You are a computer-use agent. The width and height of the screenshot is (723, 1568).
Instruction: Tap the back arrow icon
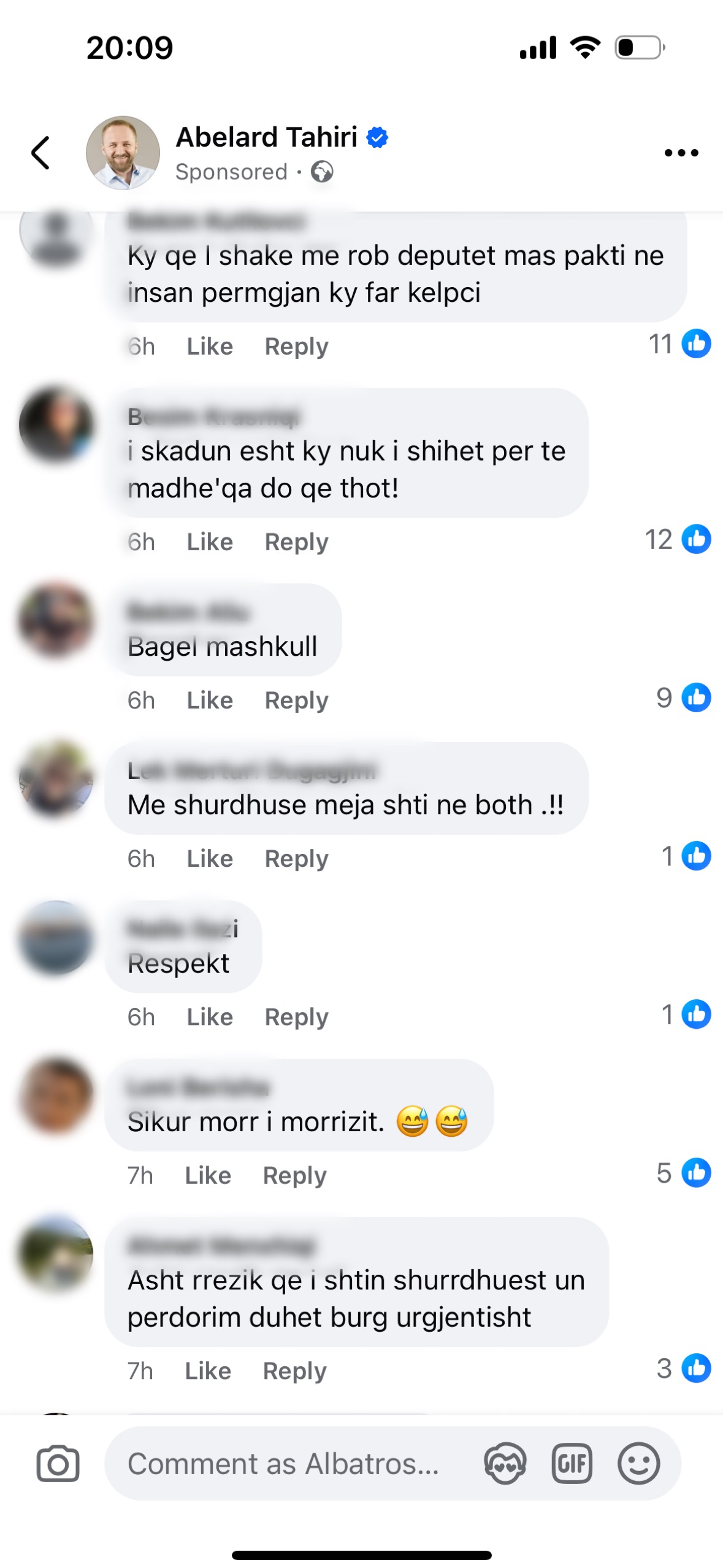tap(40, 153)
